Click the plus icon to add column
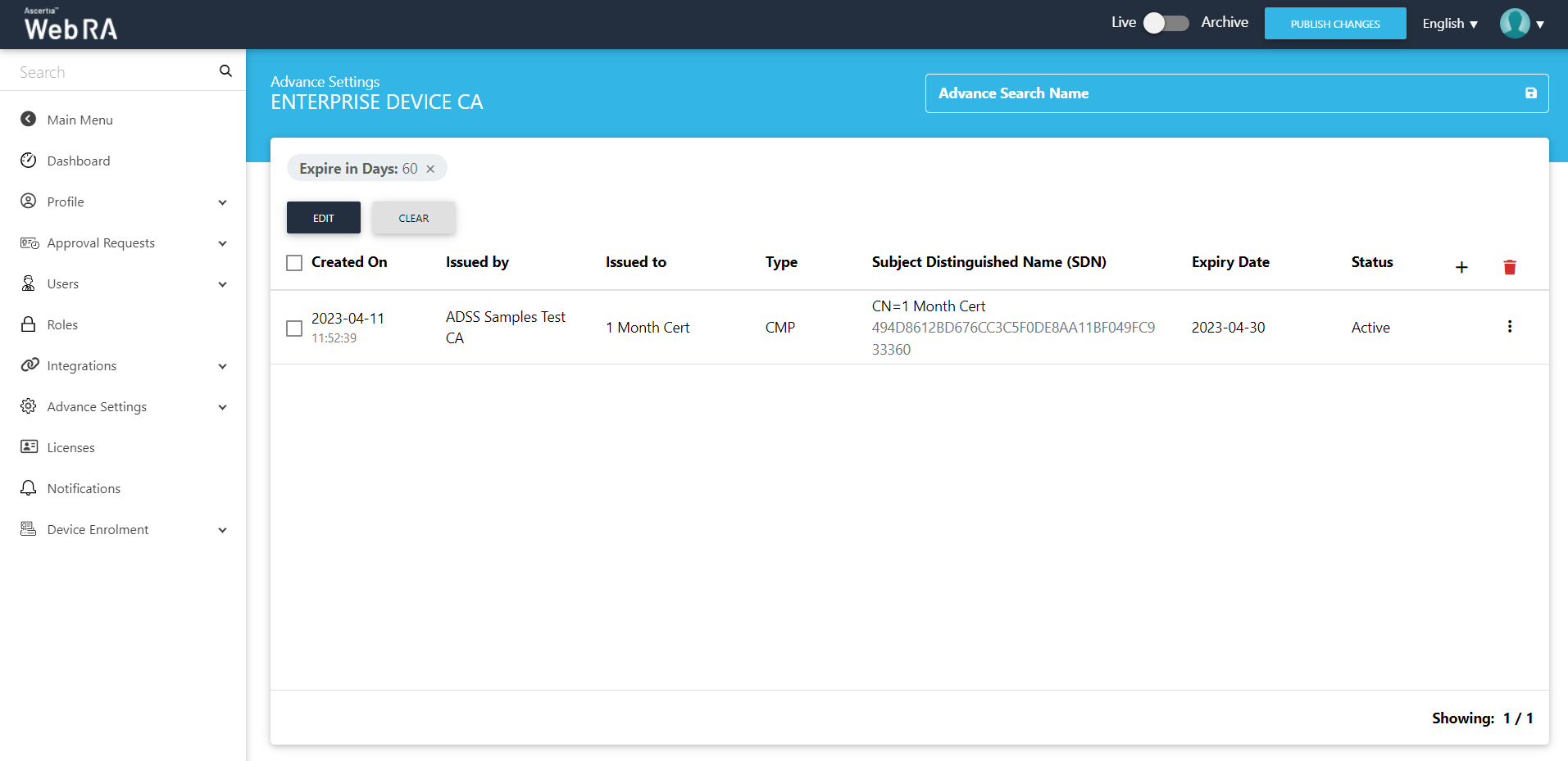The image size is (1568, 761). click(x=1461, y=267)
